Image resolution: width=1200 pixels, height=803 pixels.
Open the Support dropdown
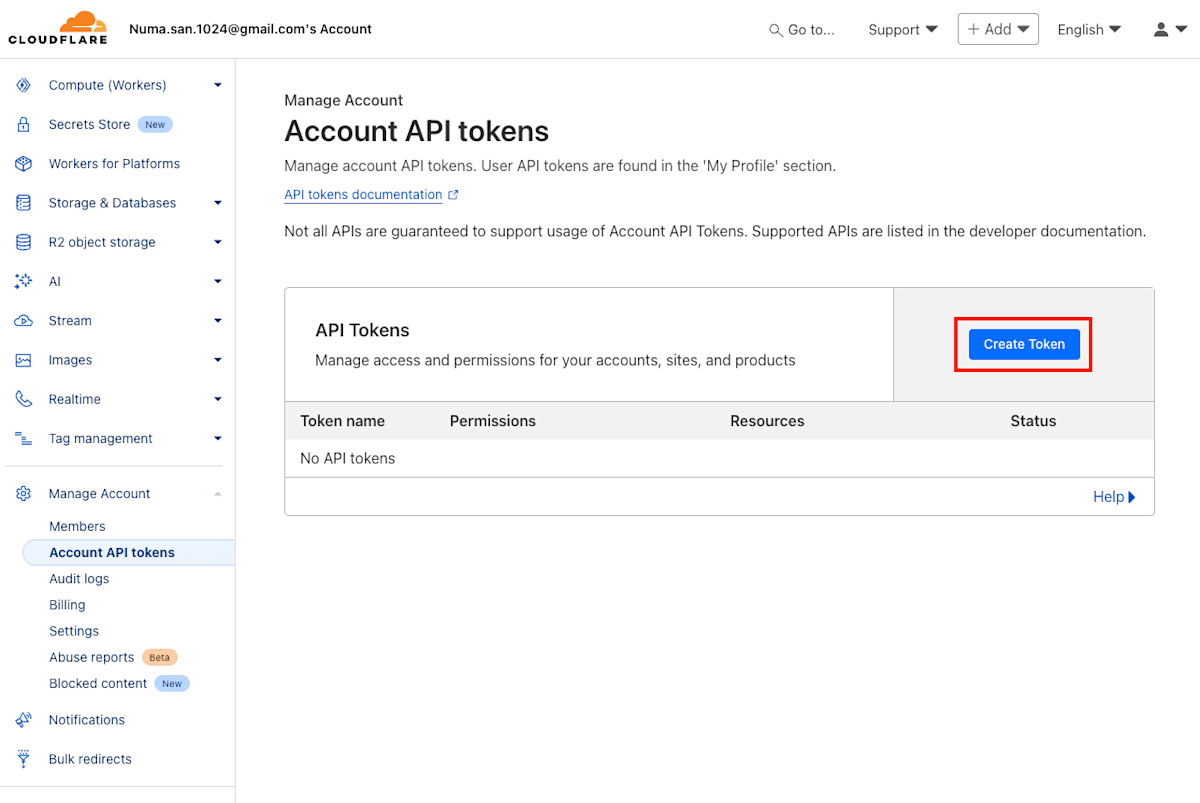tap(903, 30)
